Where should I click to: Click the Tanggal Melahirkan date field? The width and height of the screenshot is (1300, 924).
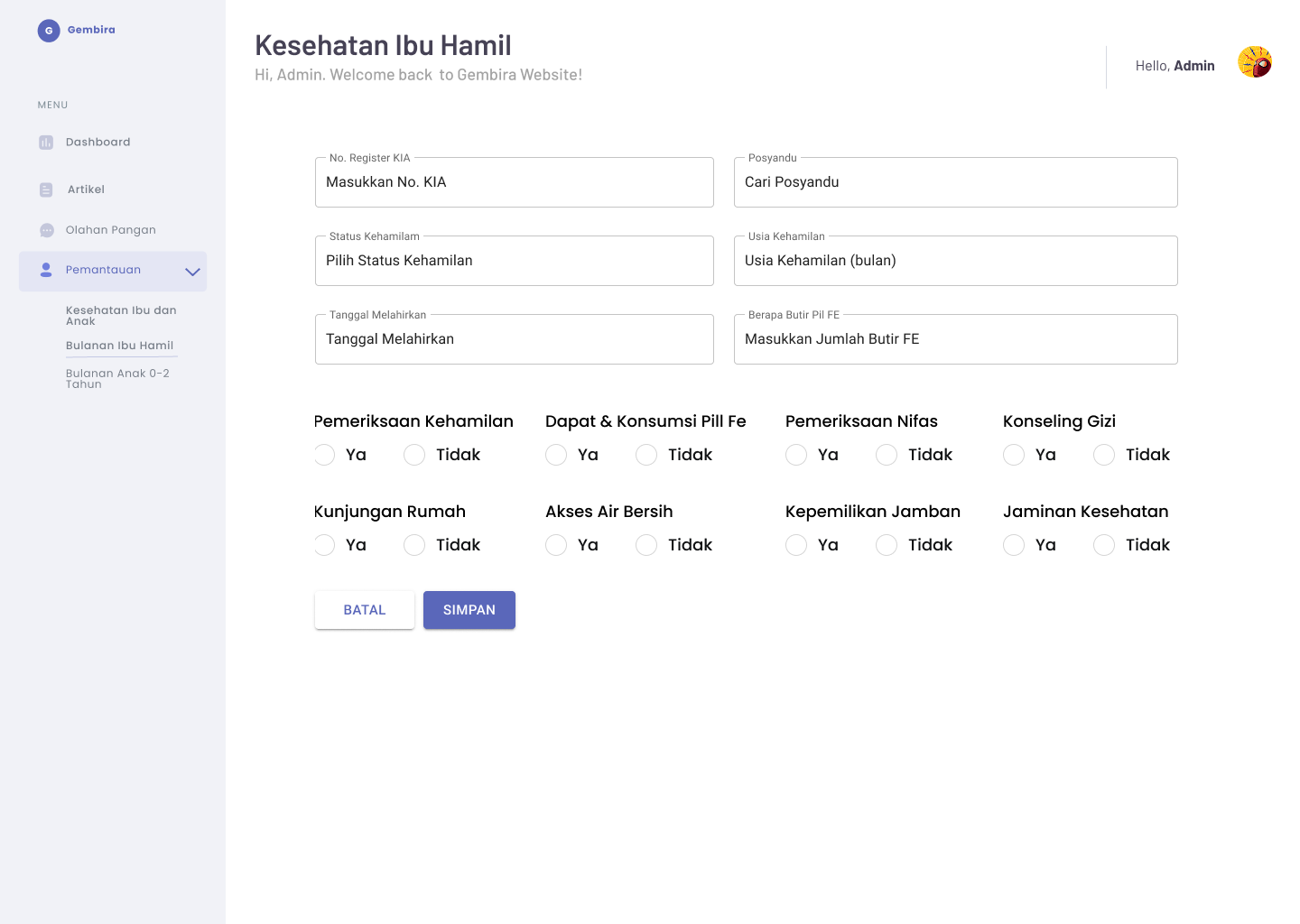(x=514, y=339)
